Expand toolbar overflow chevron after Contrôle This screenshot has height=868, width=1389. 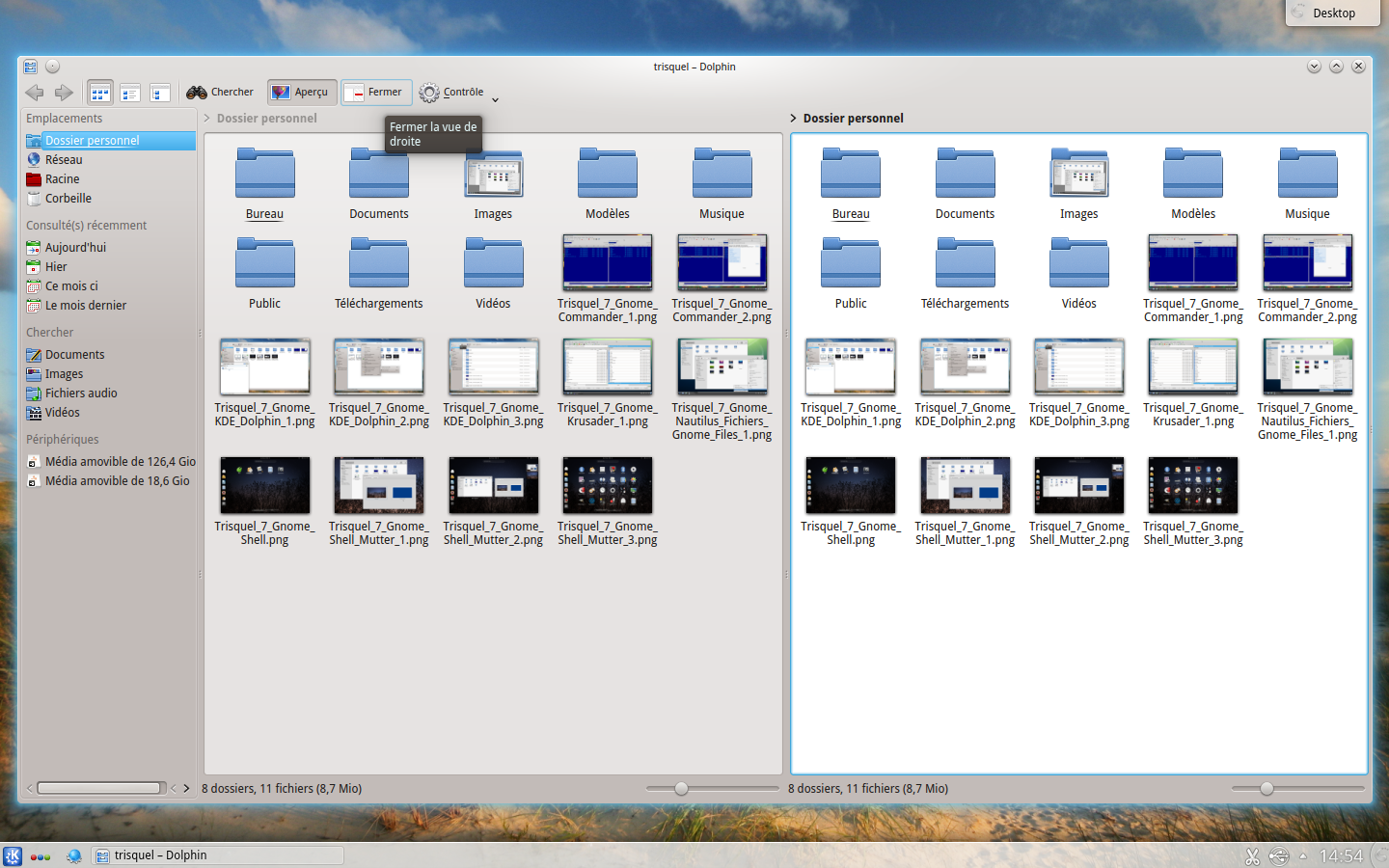496,99
